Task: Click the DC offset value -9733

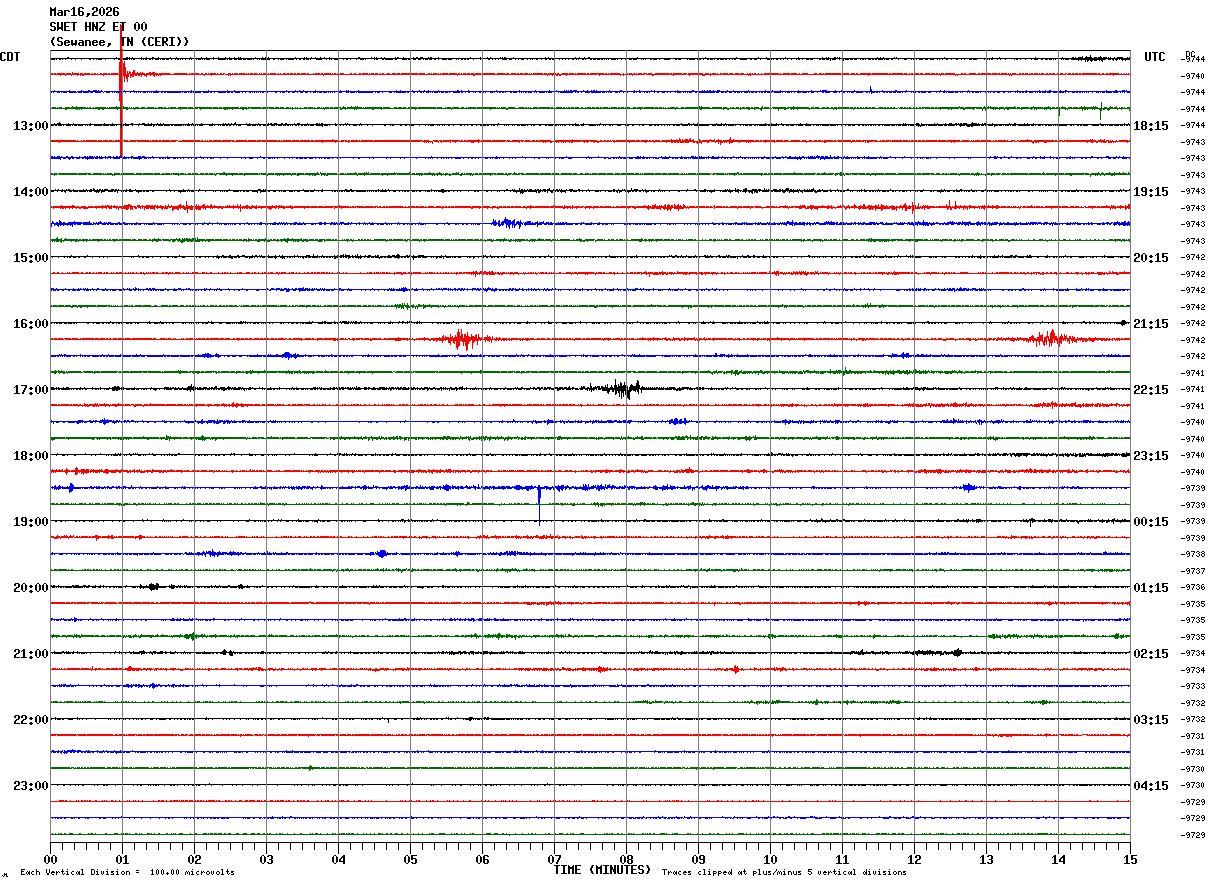Action: click(1194, 687)
